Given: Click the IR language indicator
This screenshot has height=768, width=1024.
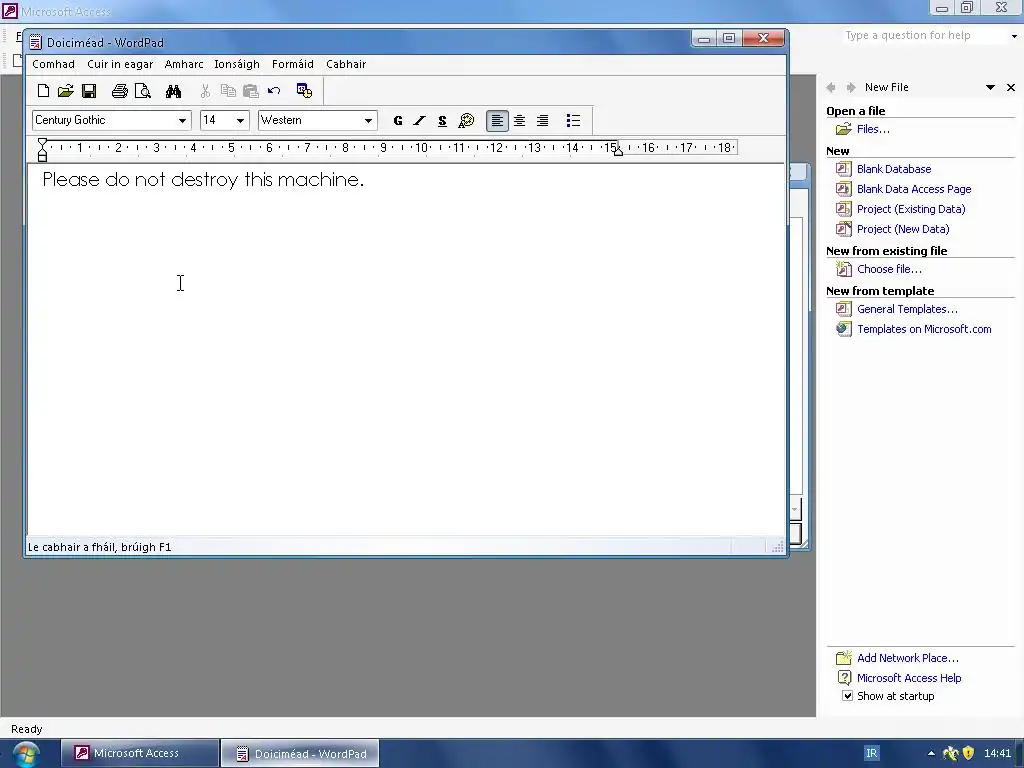Looking at the screenshot, I should click(x=871, y=753).
